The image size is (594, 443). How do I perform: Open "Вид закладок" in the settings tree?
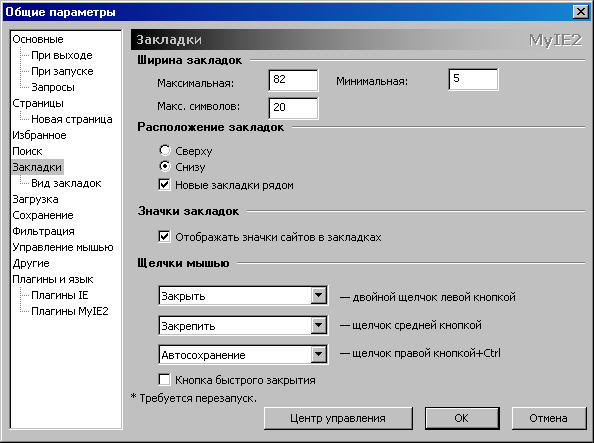66,183
